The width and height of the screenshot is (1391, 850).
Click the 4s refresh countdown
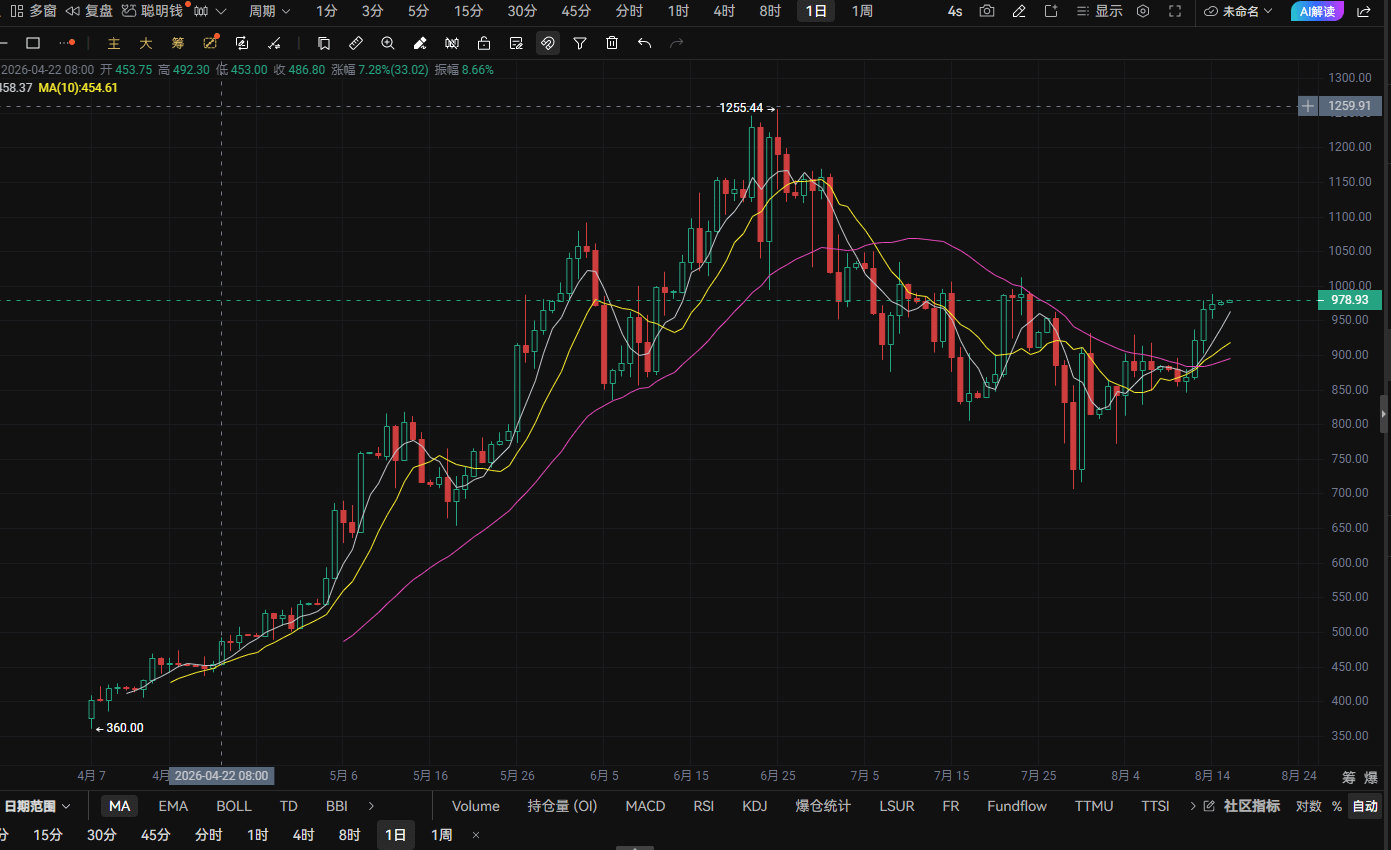click(x=955, y=11)
